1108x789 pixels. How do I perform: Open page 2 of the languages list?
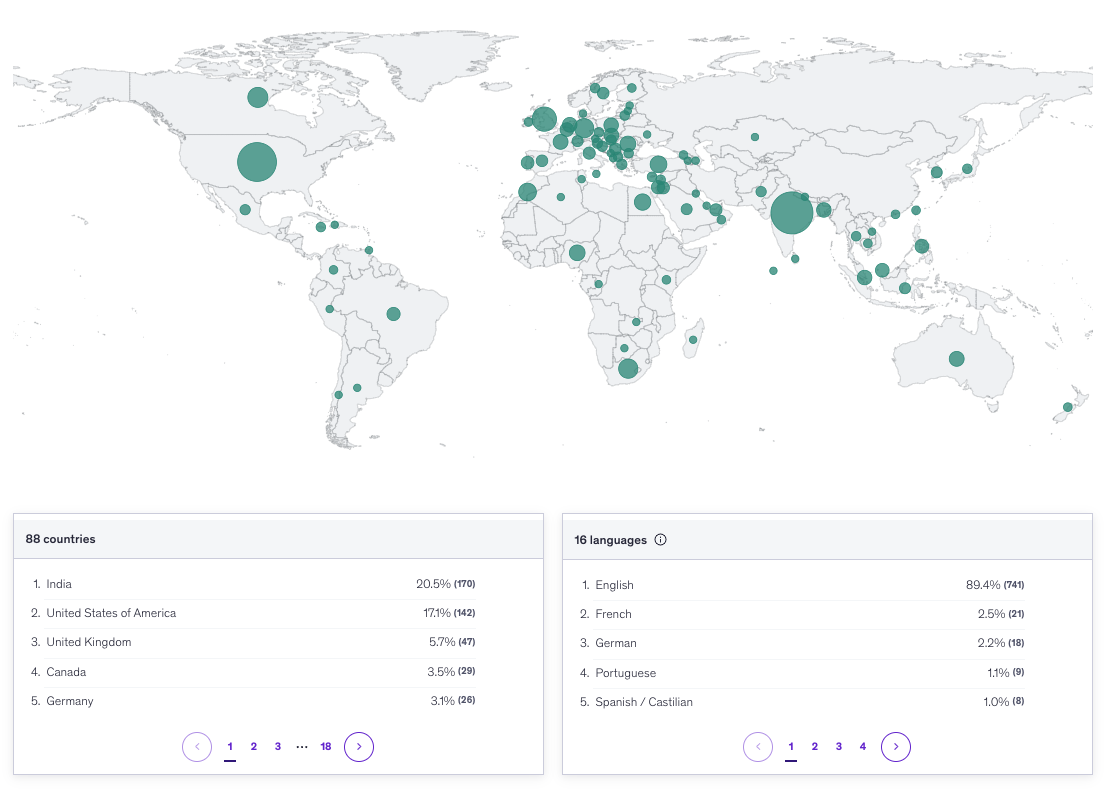coord(815,747)
